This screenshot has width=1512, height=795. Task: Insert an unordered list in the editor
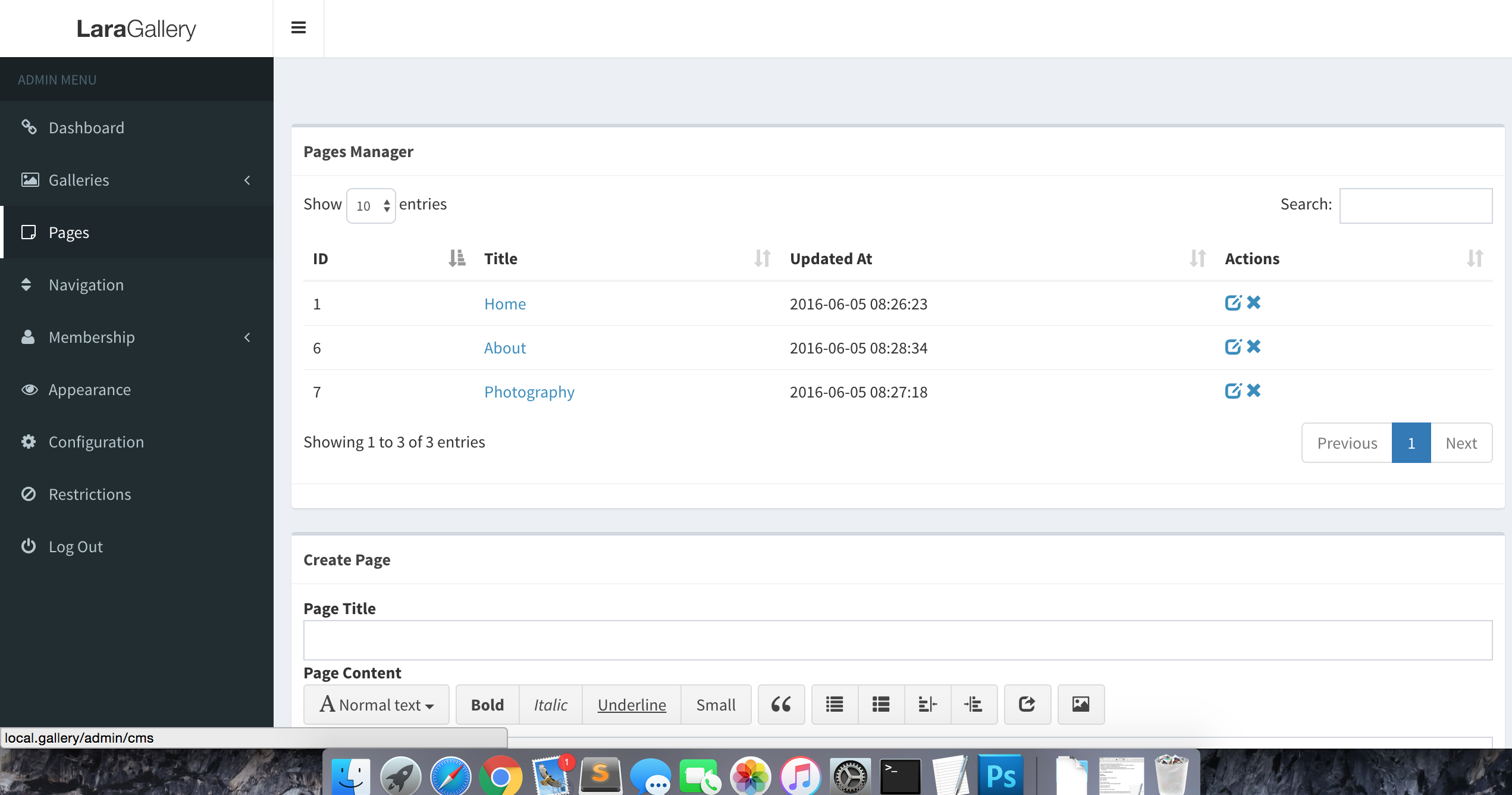pos(835,705)
